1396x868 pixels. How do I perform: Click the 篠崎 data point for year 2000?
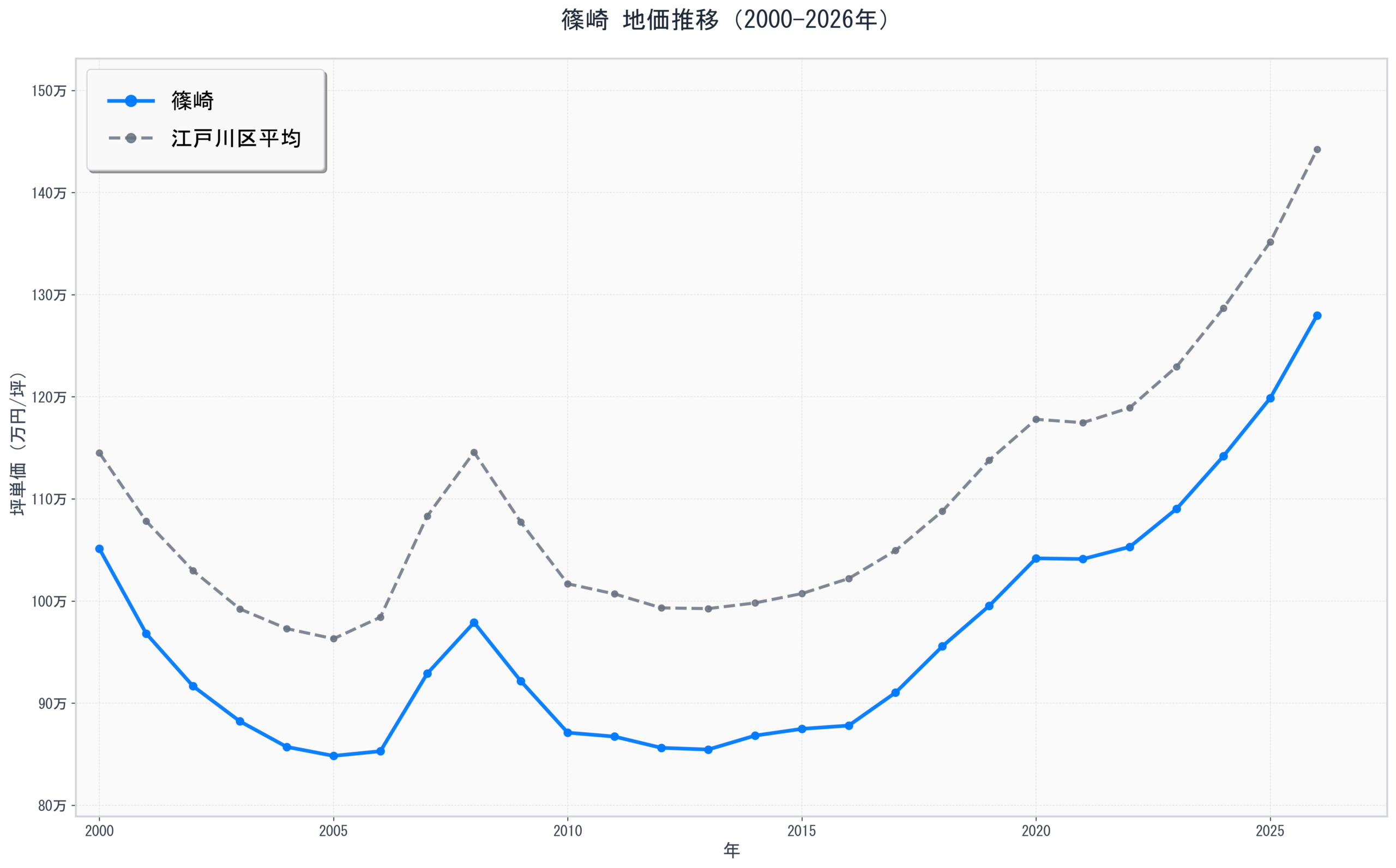99,549
